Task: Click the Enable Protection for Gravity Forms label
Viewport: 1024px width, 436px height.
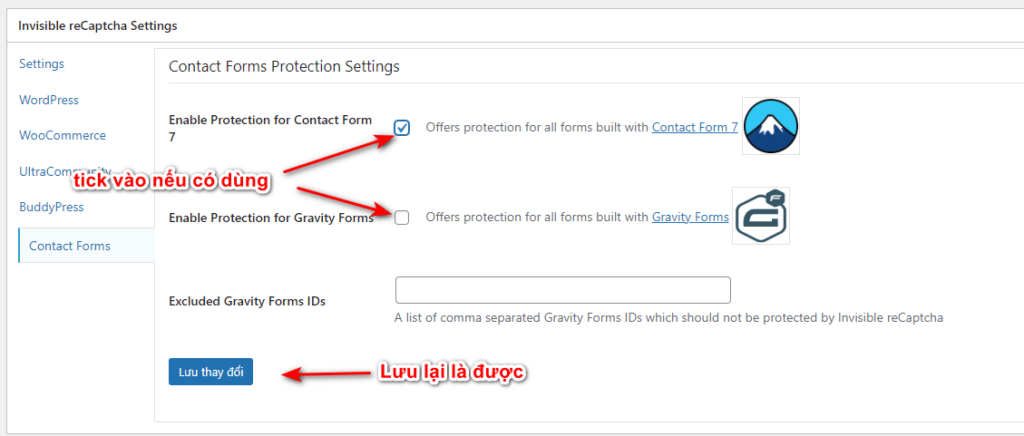Action: (x=270, y=218)
